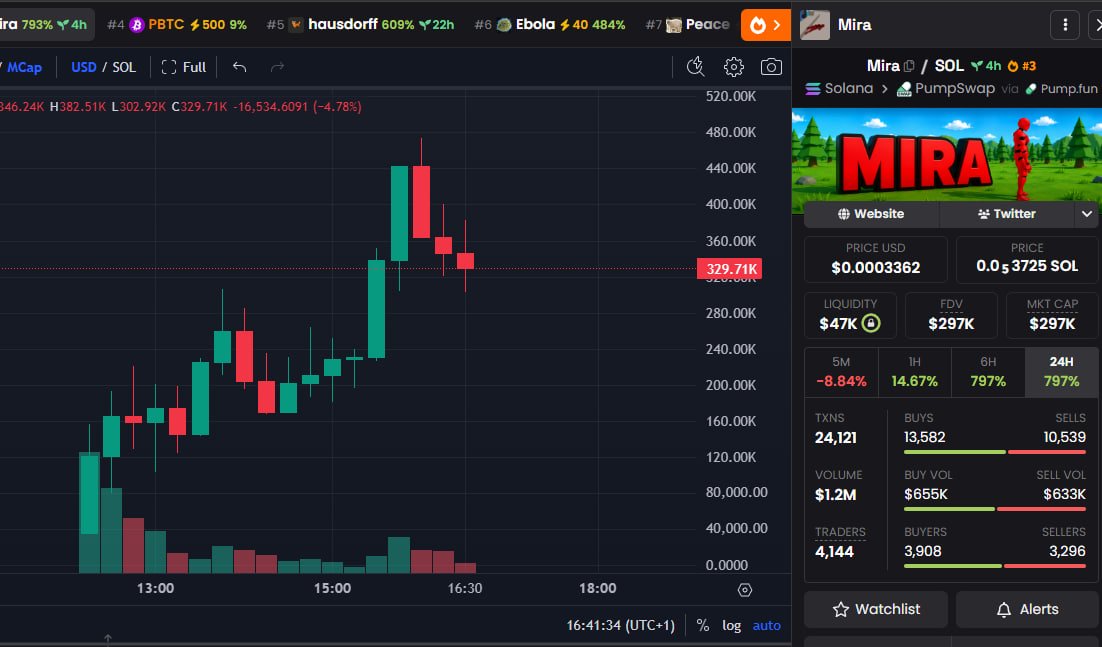
Task: Click the indicator timer icon in the chart toolbar
Action: coord(696,67)
